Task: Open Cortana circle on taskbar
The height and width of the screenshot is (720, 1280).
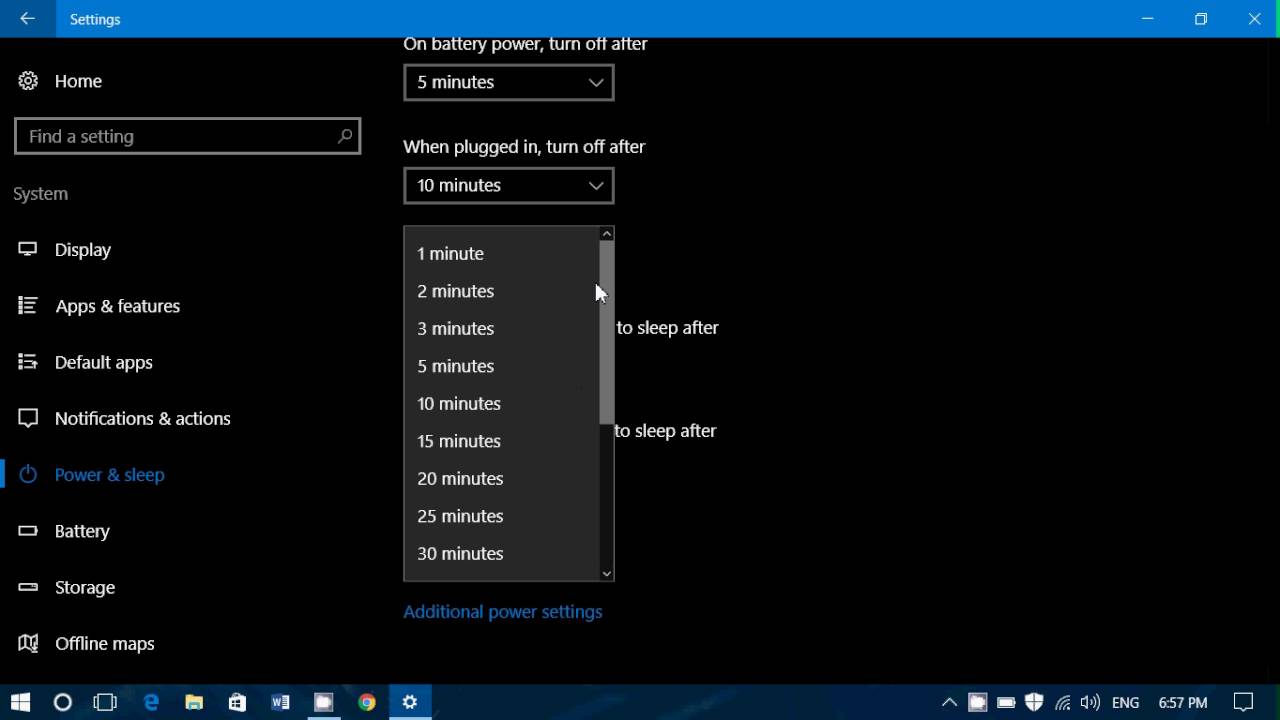Action: [63, 703]
